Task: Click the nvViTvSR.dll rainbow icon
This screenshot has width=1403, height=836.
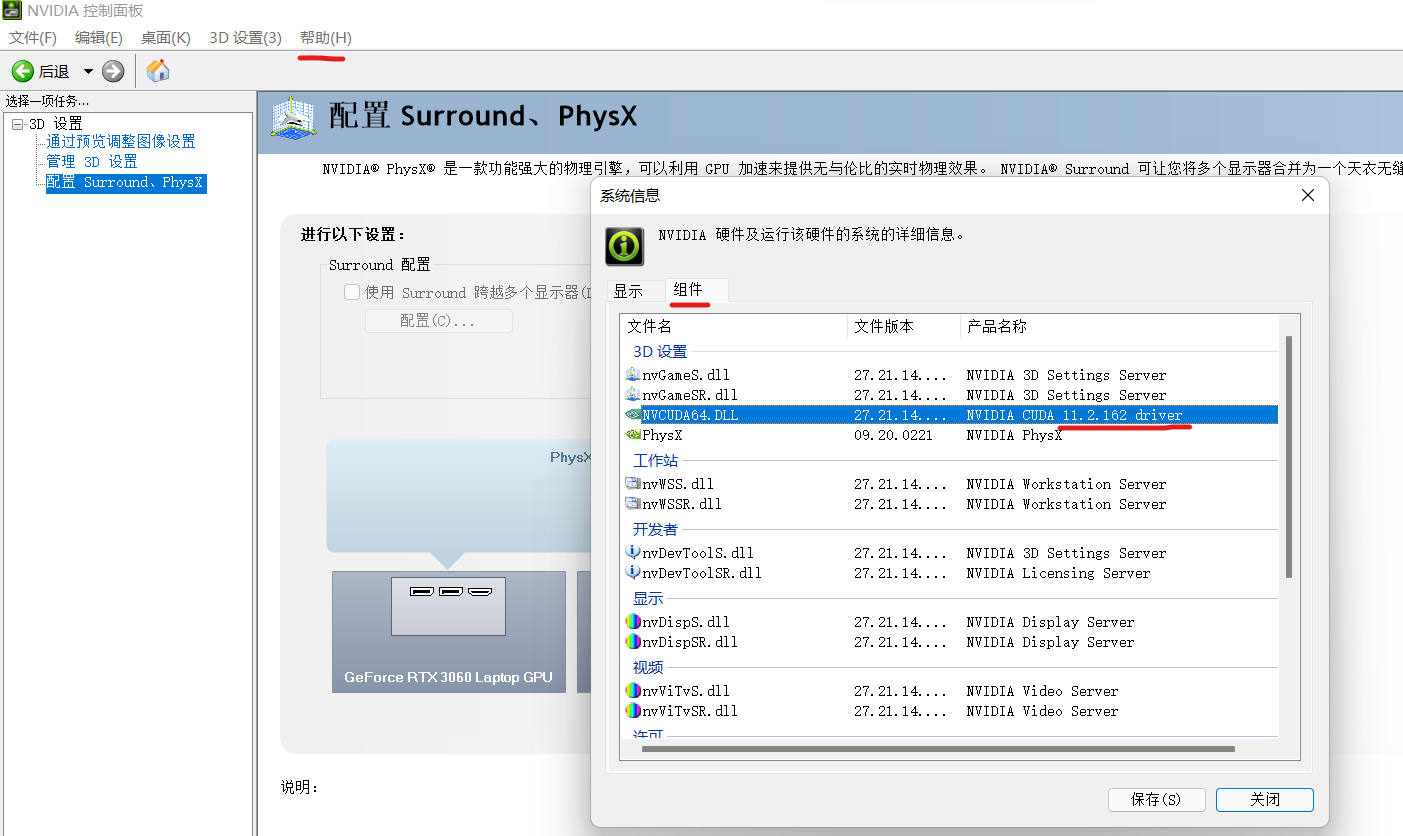Action: [633, 711]
